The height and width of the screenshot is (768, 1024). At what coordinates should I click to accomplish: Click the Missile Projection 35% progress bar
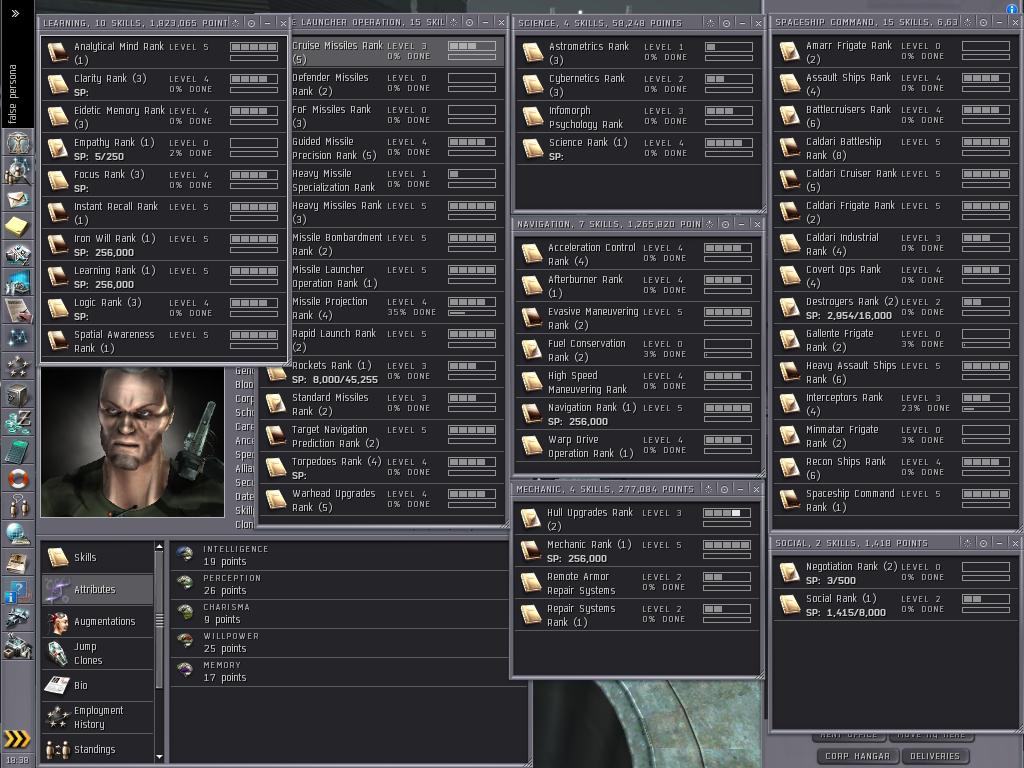click(x=472, y=313)
